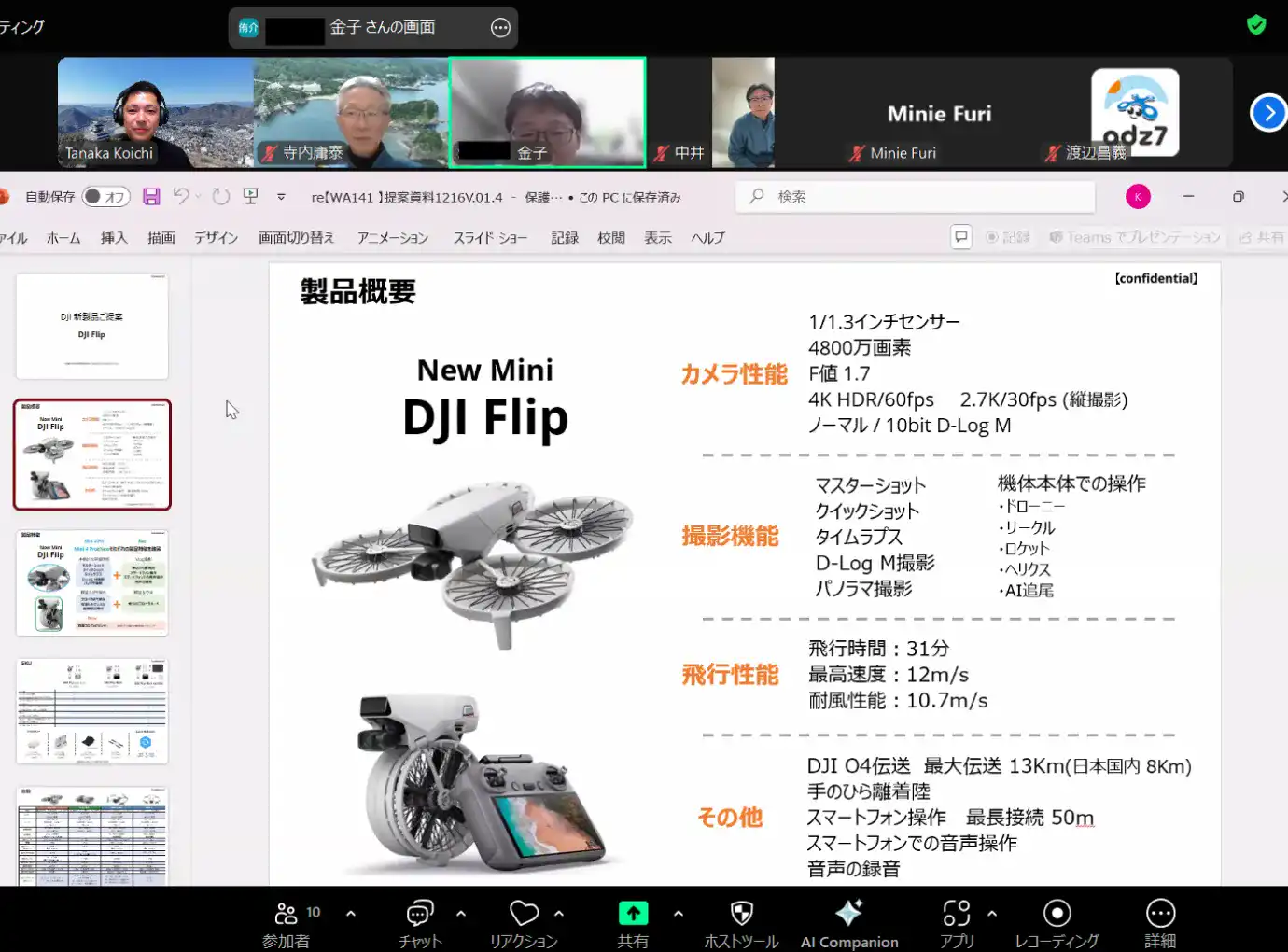
Task: Click the [confidential] text box
Action: 1156,278
